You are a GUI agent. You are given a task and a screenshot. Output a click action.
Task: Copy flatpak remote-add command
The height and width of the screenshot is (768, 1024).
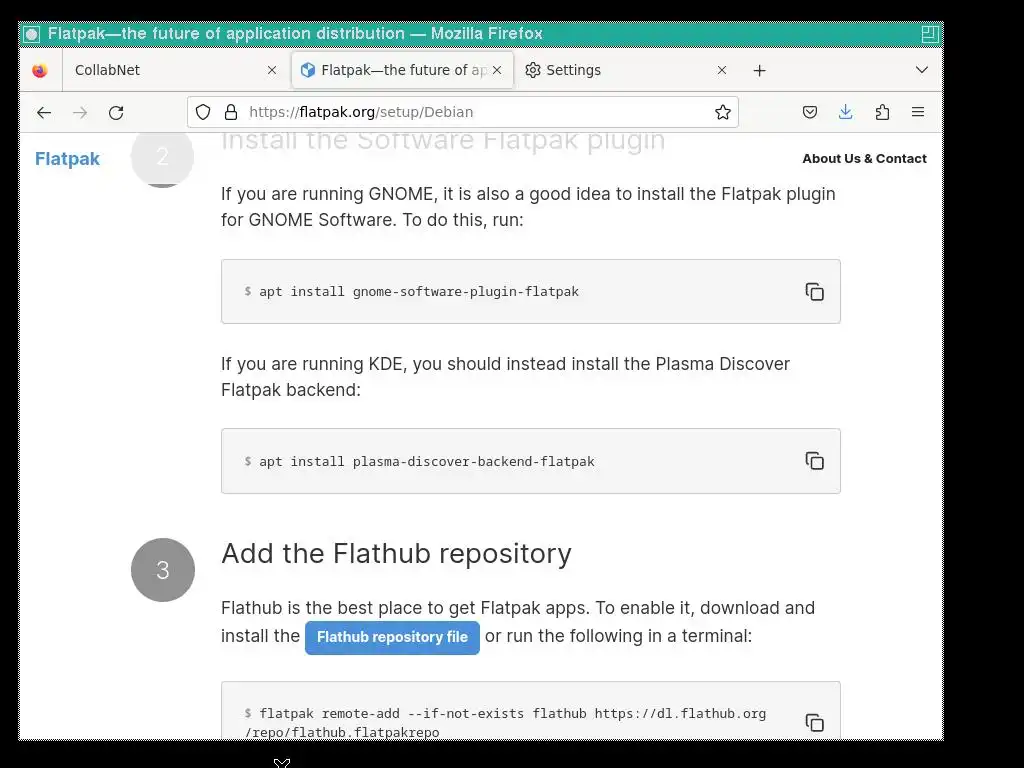(x=814, y=722)
